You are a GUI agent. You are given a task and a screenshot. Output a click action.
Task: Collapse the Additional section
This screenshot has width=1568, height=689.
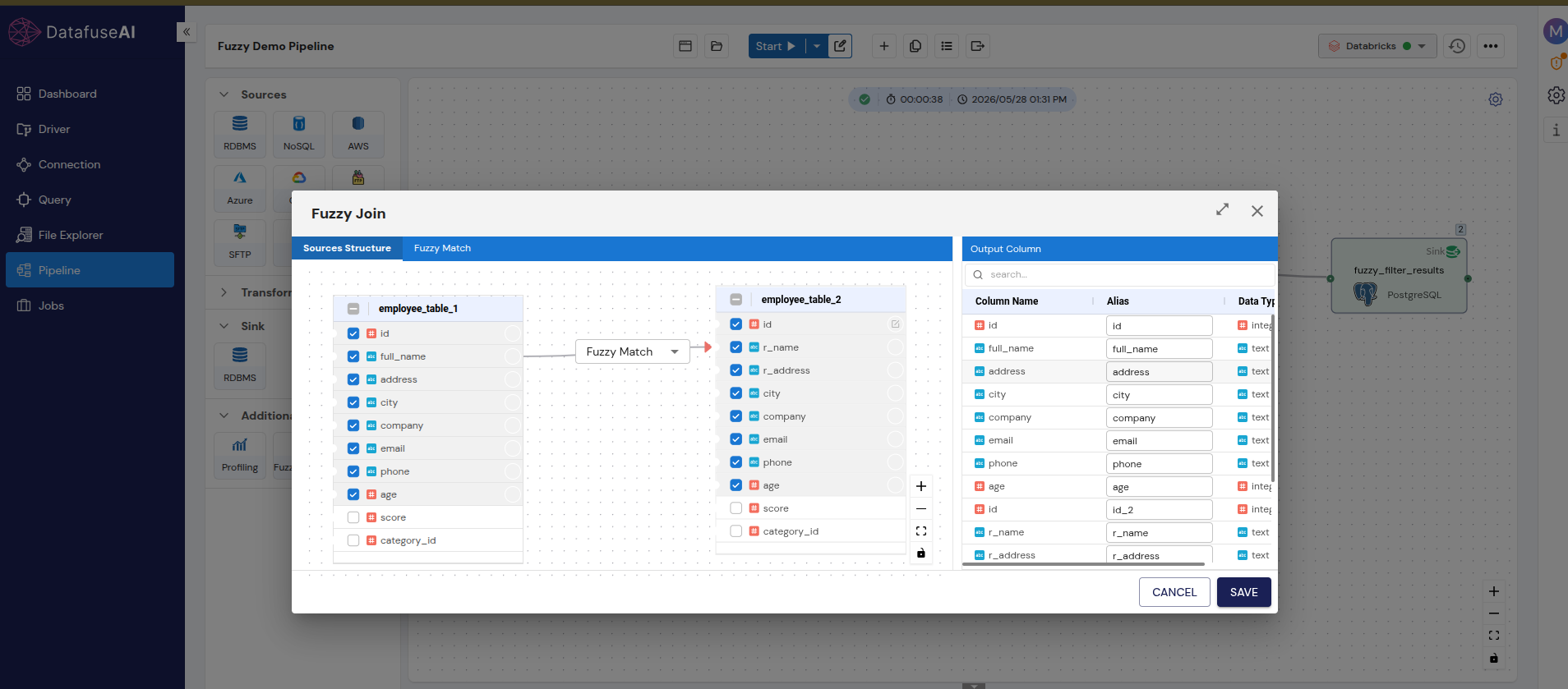pos(224,416)
